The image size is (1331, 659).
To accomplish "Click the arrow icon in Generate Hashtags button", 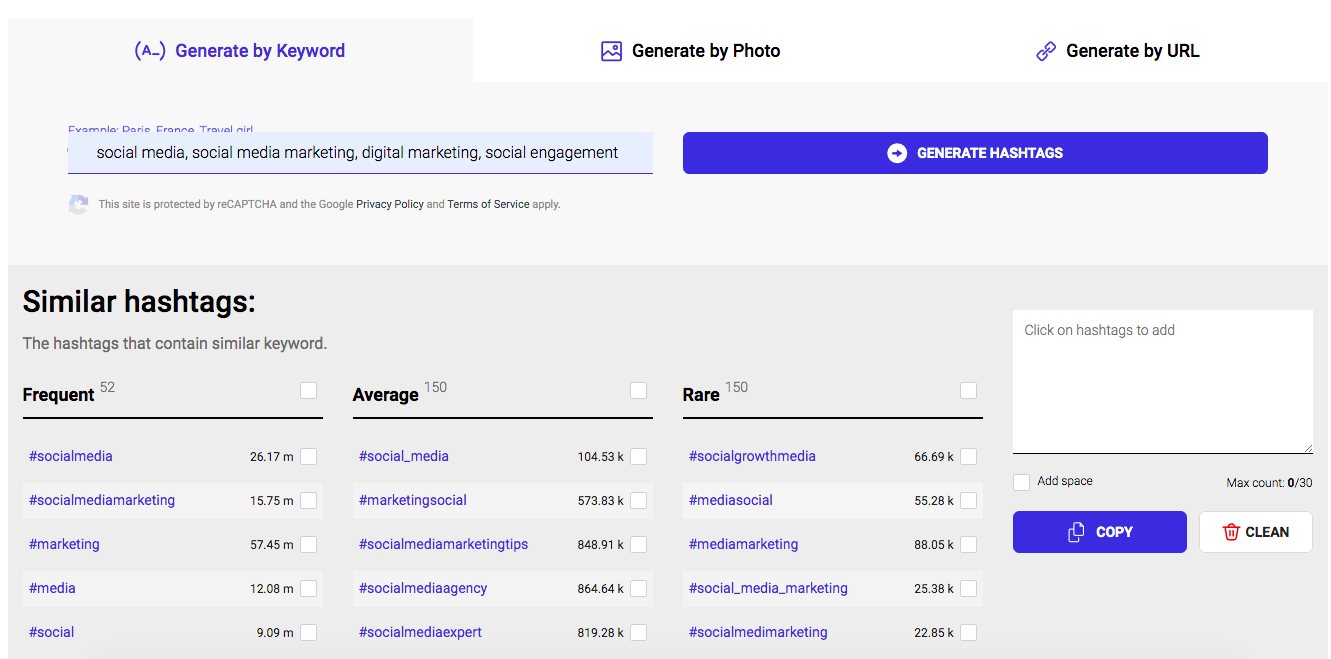I will pos(897,153).
